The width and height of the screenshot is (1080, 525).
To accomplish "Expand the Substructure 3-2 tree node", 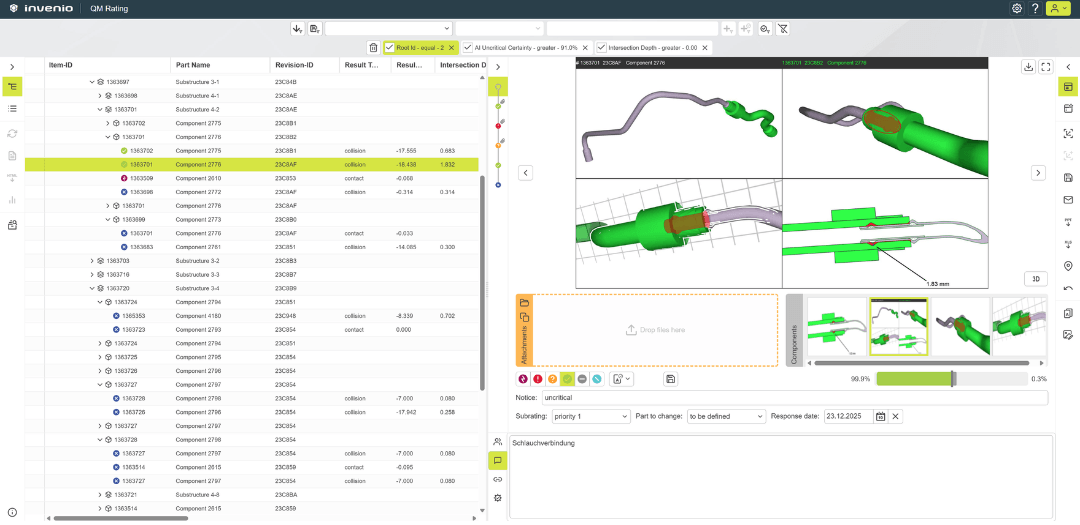I will tap(92, 260).
